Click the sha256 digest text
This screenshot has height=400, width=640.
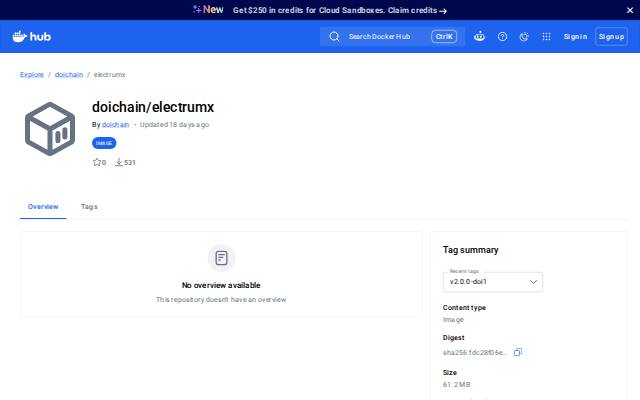[x=474, y=353]
